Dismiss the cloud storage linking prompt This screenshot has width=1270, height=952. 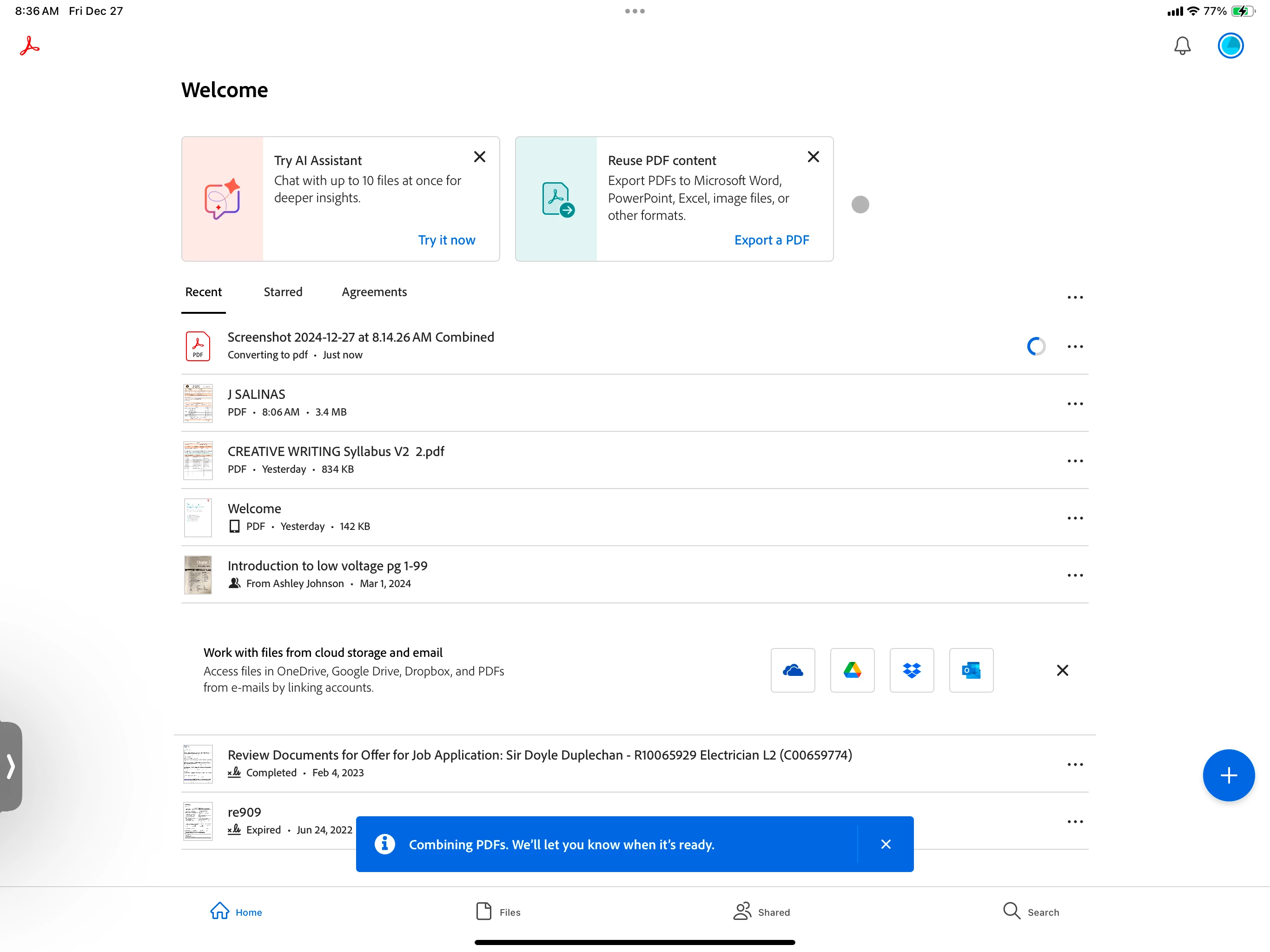(1062, 670)
